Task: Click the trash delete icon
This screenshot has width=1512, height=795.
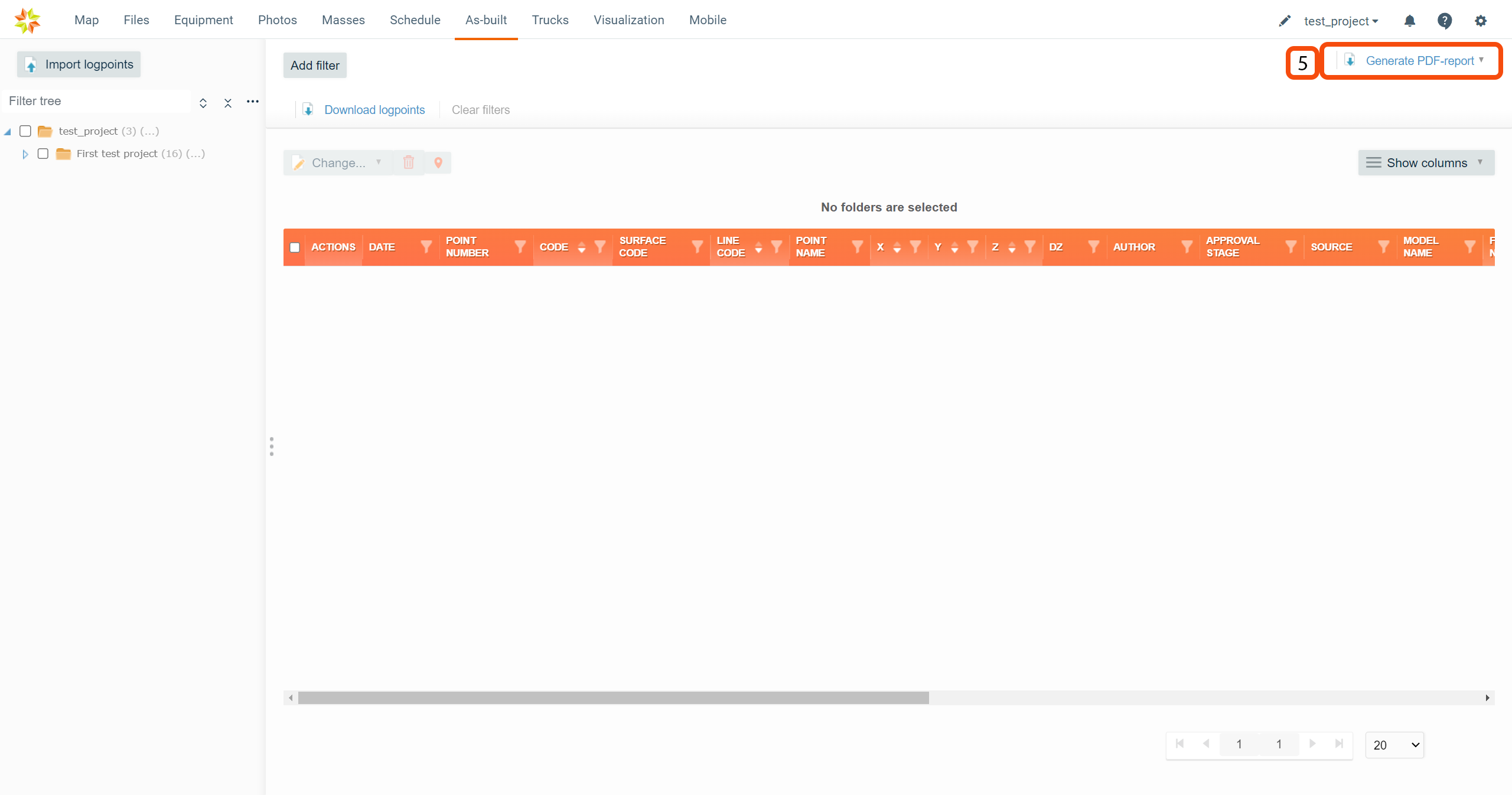Action: pos(409,163)
